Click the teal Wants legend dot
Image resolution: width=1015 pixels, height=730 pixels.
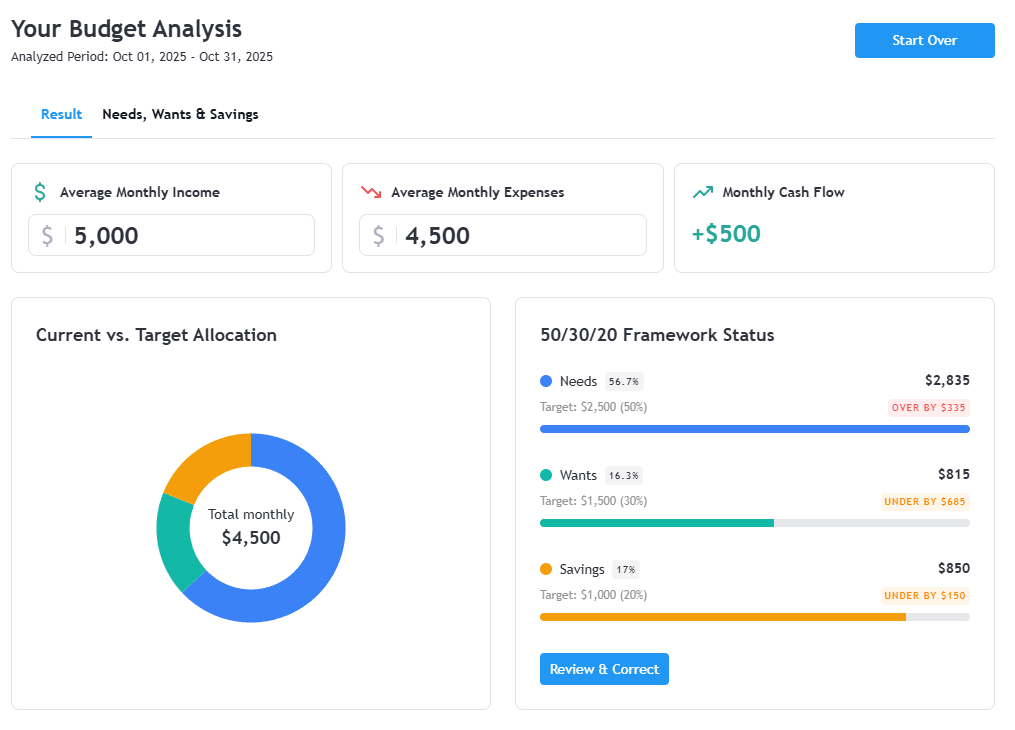546,475
